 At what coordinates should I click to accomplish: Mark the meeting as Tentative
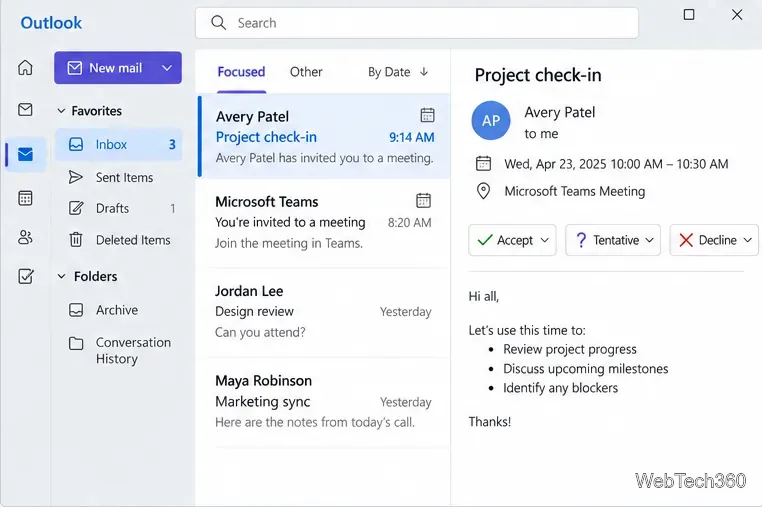tap(607, 240)
